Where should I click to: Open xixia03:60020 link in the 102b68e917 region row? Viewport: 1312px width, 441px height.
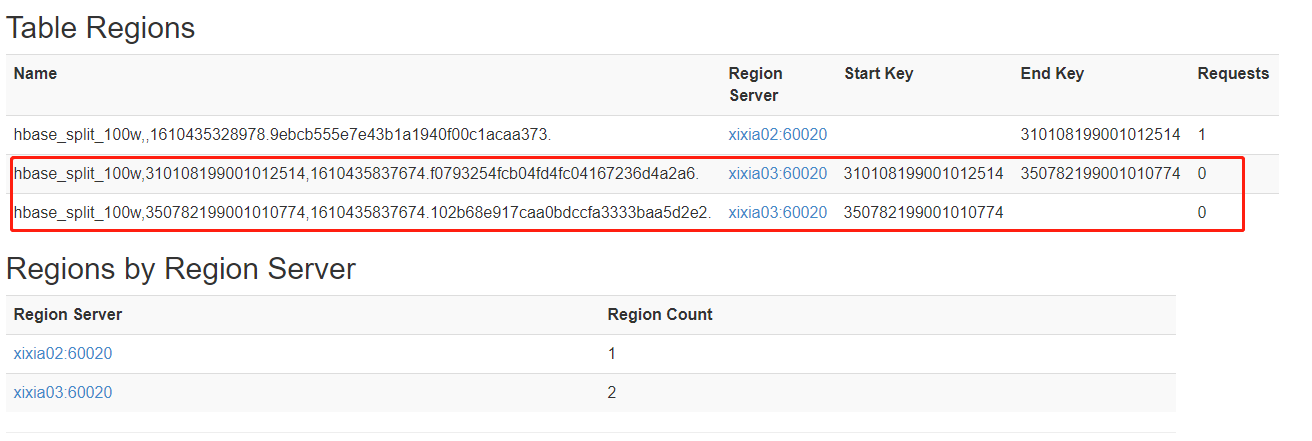click(777, 212)
